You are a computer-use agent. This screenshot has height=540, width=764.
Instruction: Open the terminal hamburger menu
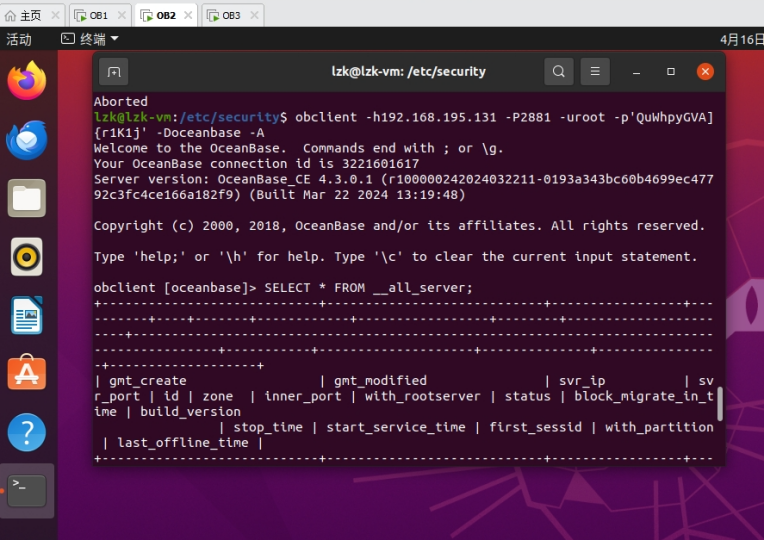pos(595,72)
